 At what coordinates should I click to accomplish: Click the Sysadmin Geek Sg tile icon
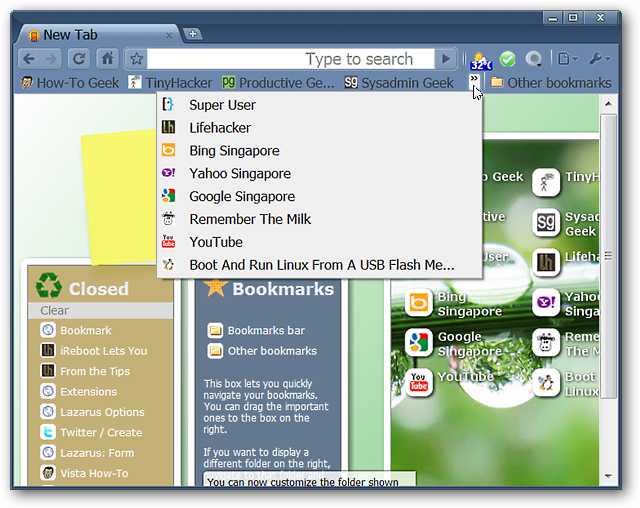(x=546, y=222)
